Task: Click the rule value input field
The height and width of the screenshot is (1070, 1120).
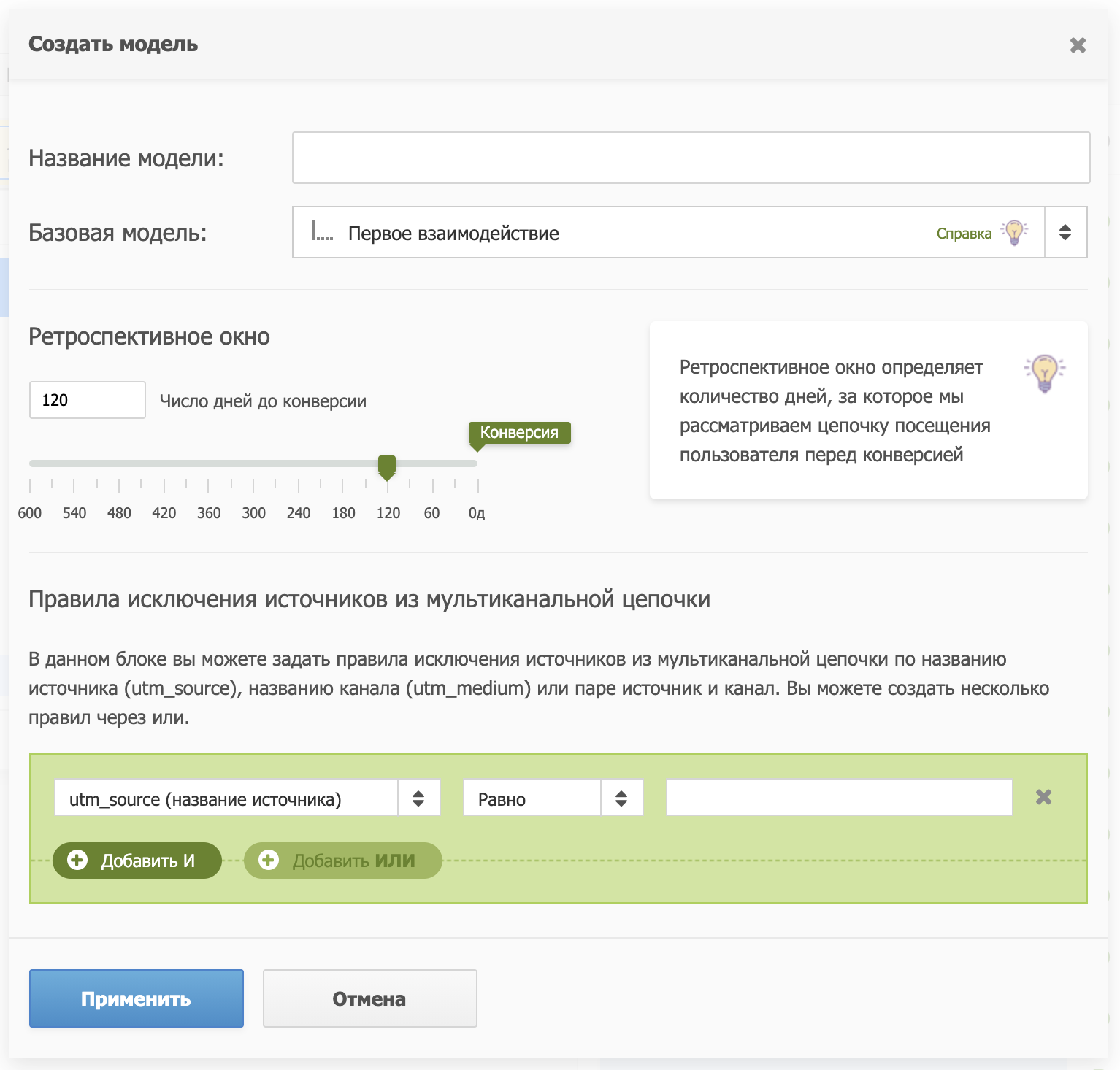Action: click(839, 797)
